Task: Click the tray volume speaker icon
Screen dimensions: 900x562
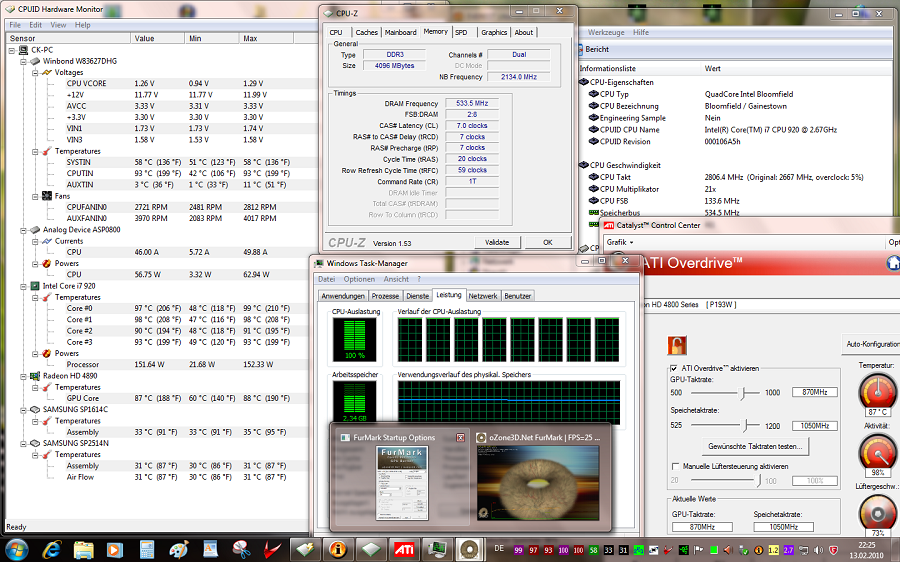Action: [x=818, y=550]
